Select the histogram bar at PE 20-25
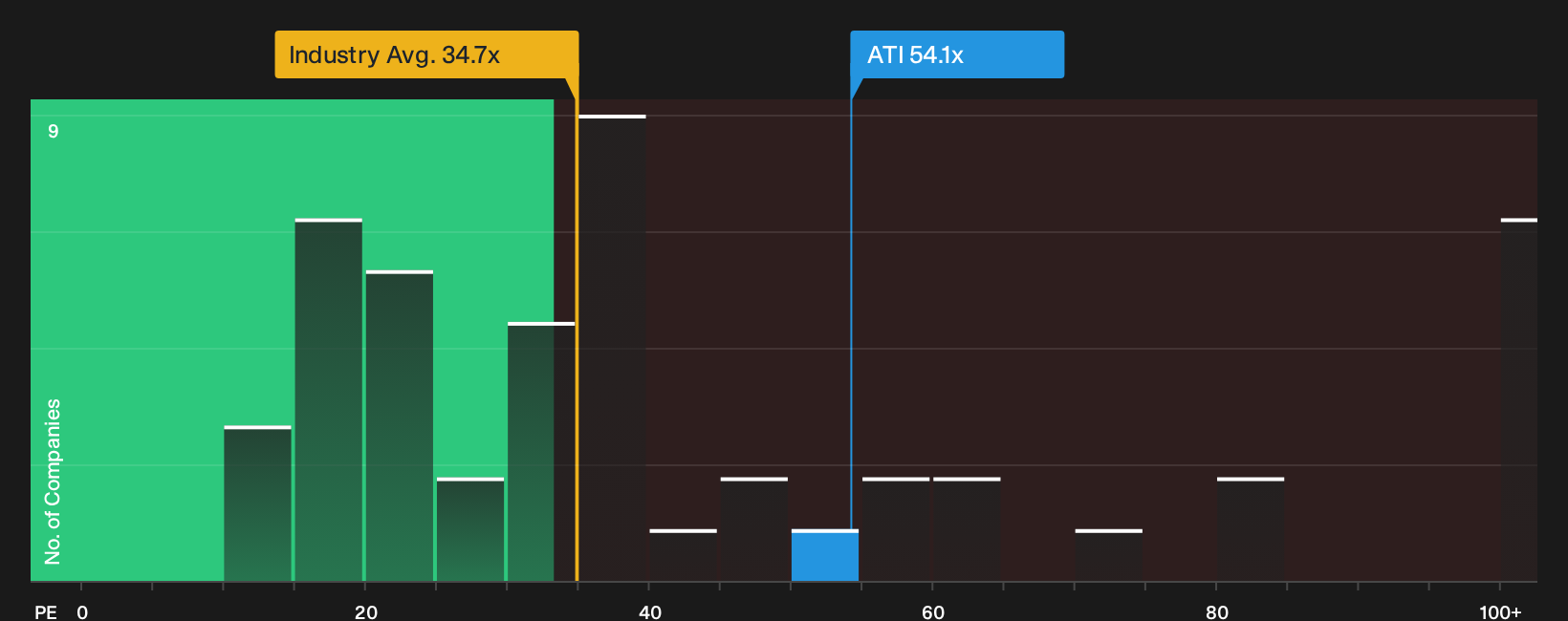 [400, 426]
